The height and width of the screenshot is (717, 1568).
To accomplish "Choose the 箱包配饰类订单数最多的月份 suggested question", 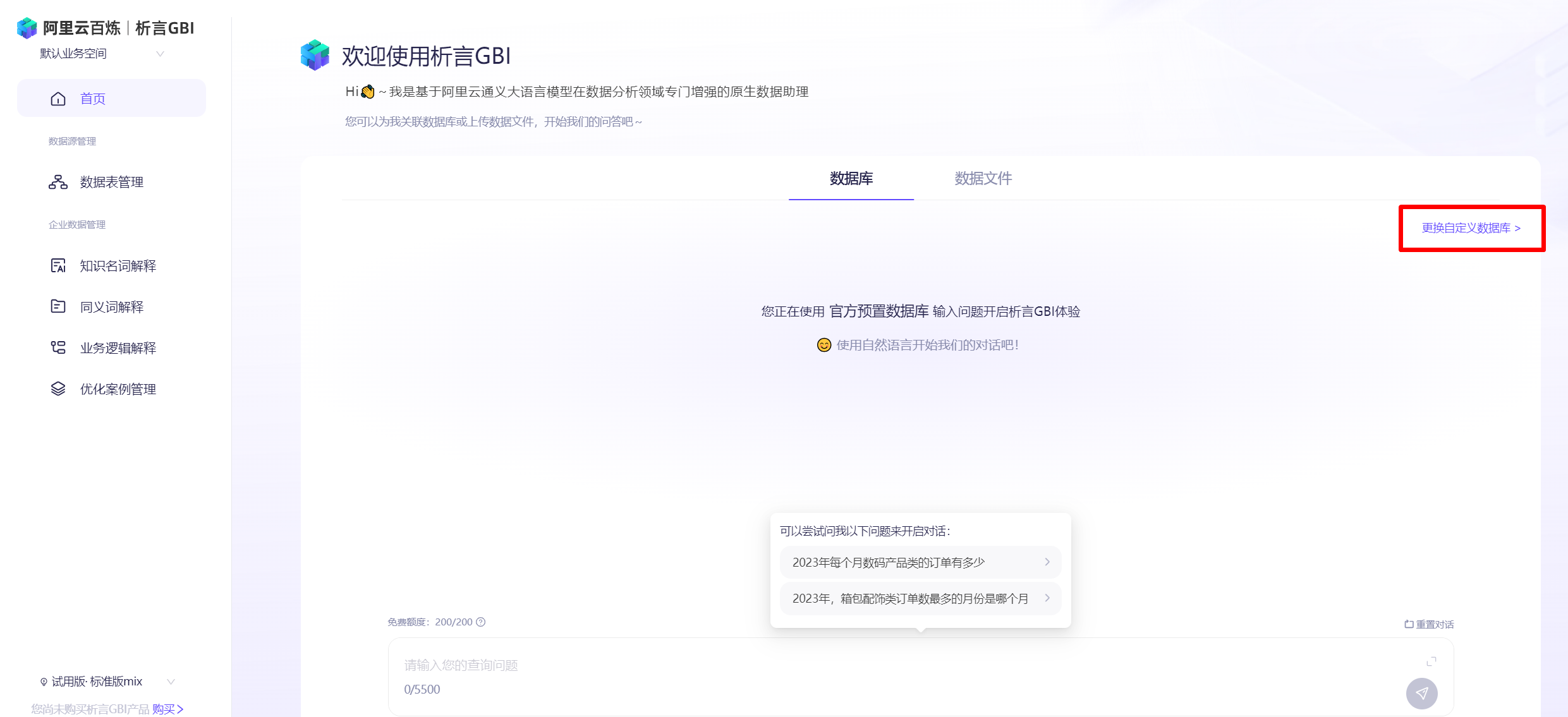I will pyautogui.click(x=920, y=598).
